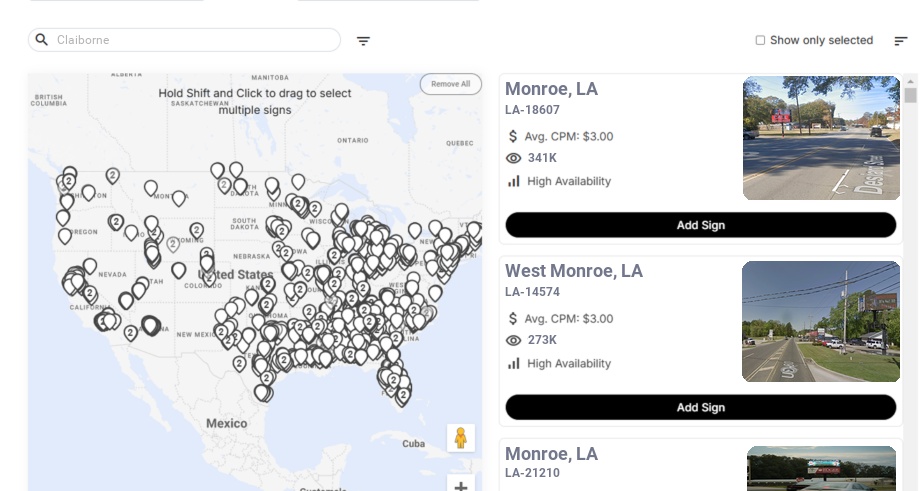The width and height of the screenshot is (920, 491).
Task: Click the West Monroe, LA listing title
Action: tap(573, 271)
